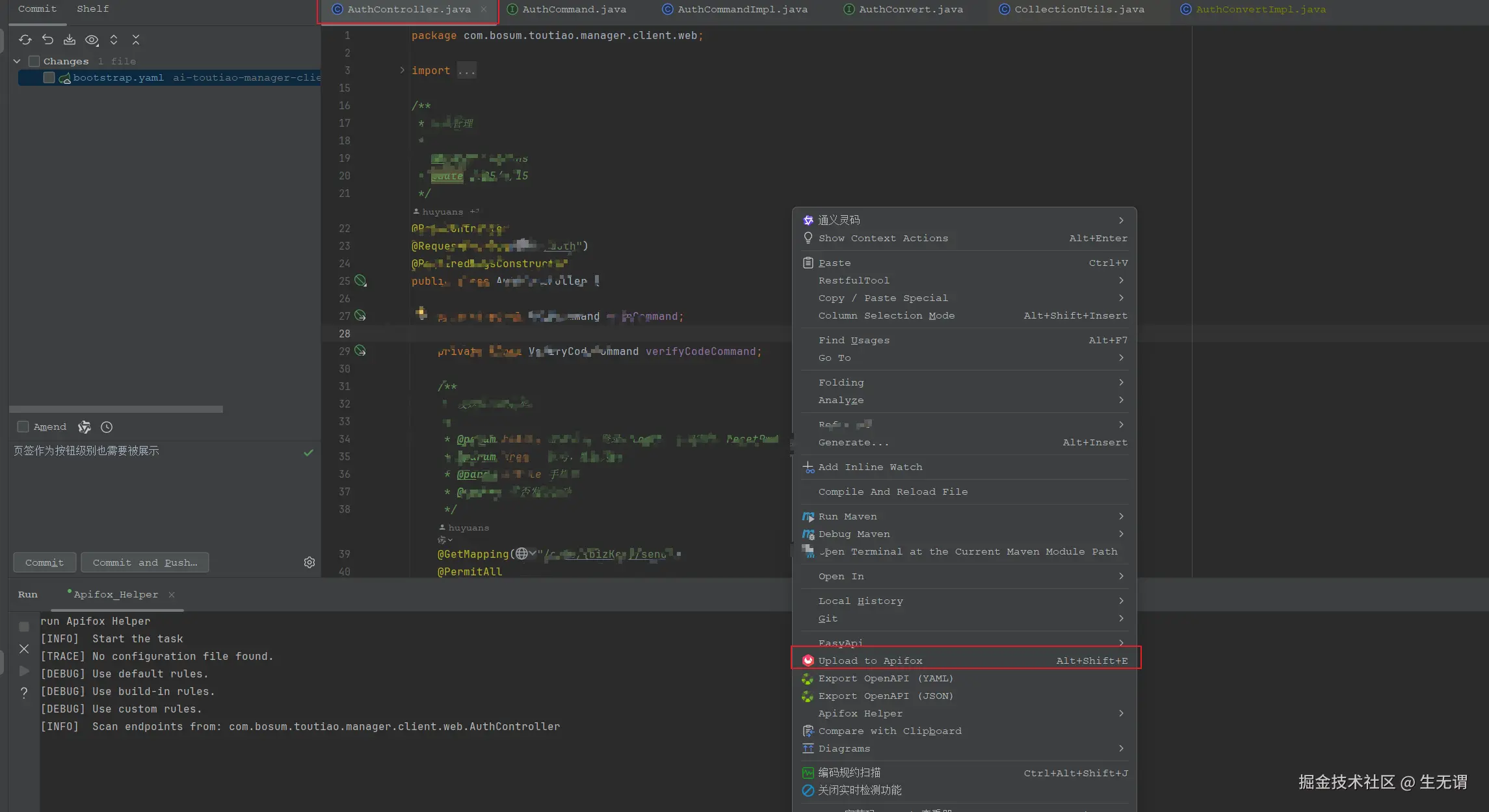Check the bootstrap.yaml file checkbox
This screenshot has height=812, width=1489.
point(49,77)
